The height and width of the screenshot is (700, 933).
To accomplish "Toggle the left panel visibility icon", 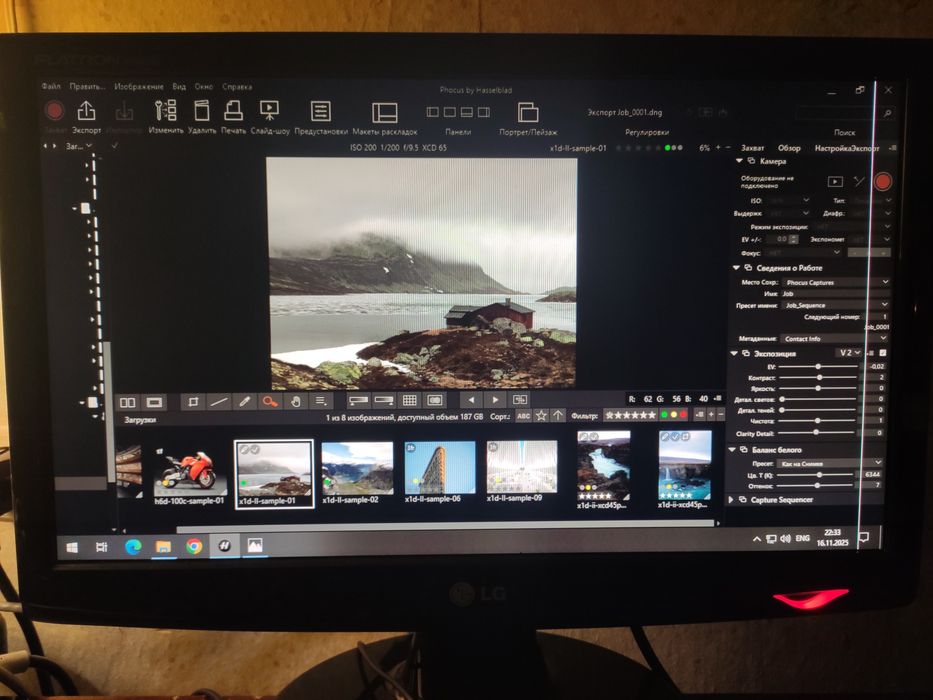I will [x=433, y=112].
